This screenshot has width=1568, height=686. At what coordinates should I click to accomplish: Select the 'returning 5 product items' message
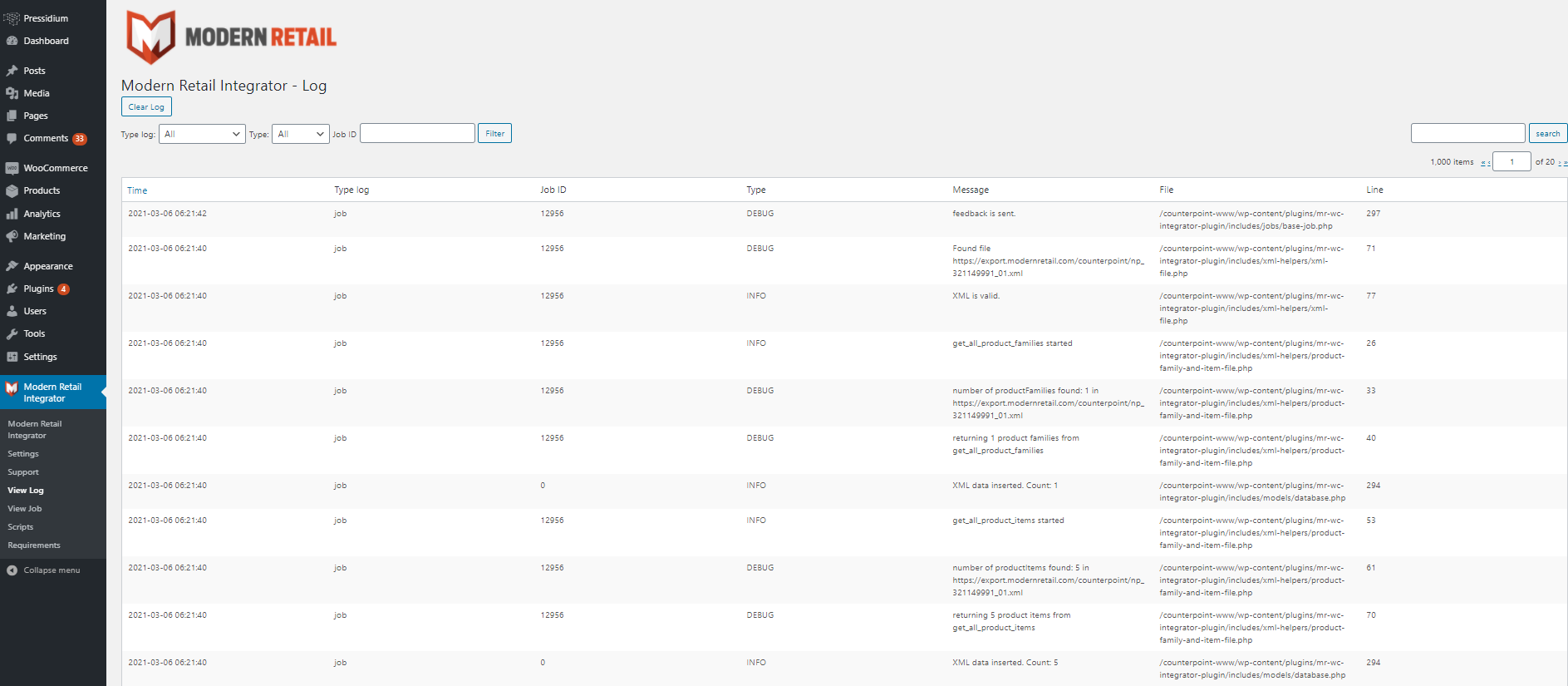click(1011, 622)
